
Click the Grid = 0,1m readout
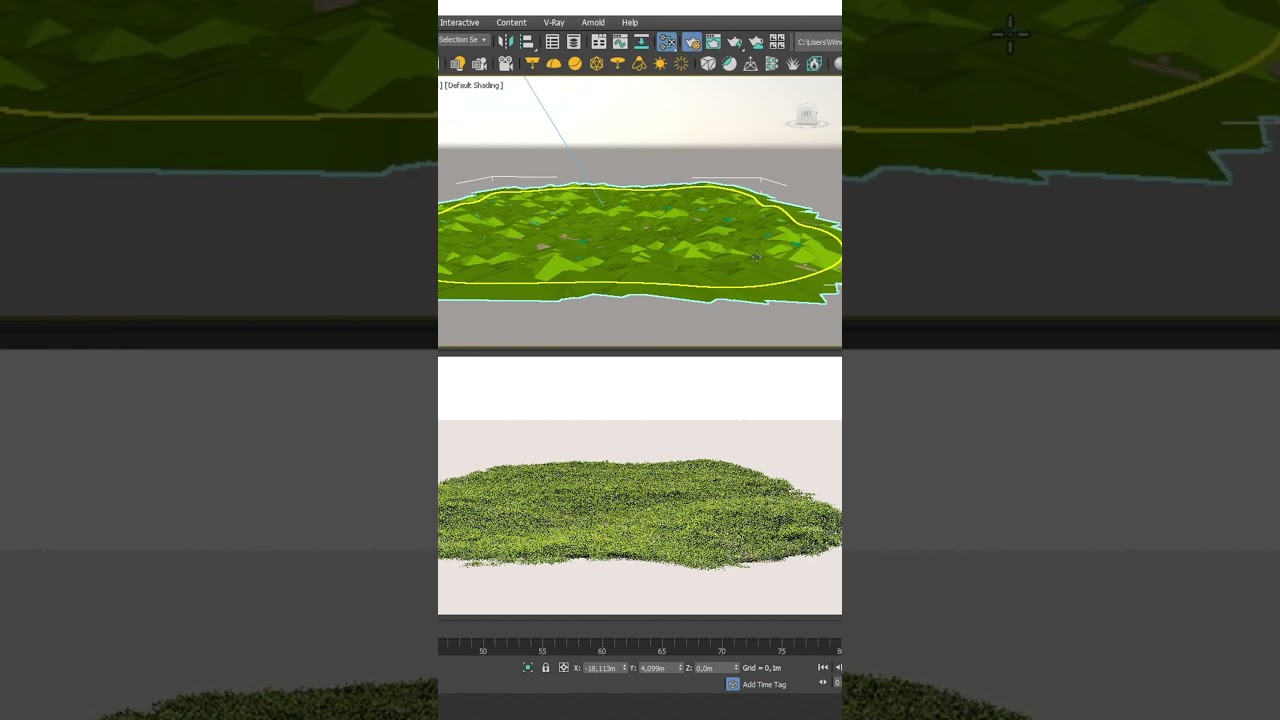(x=761, y=668)
